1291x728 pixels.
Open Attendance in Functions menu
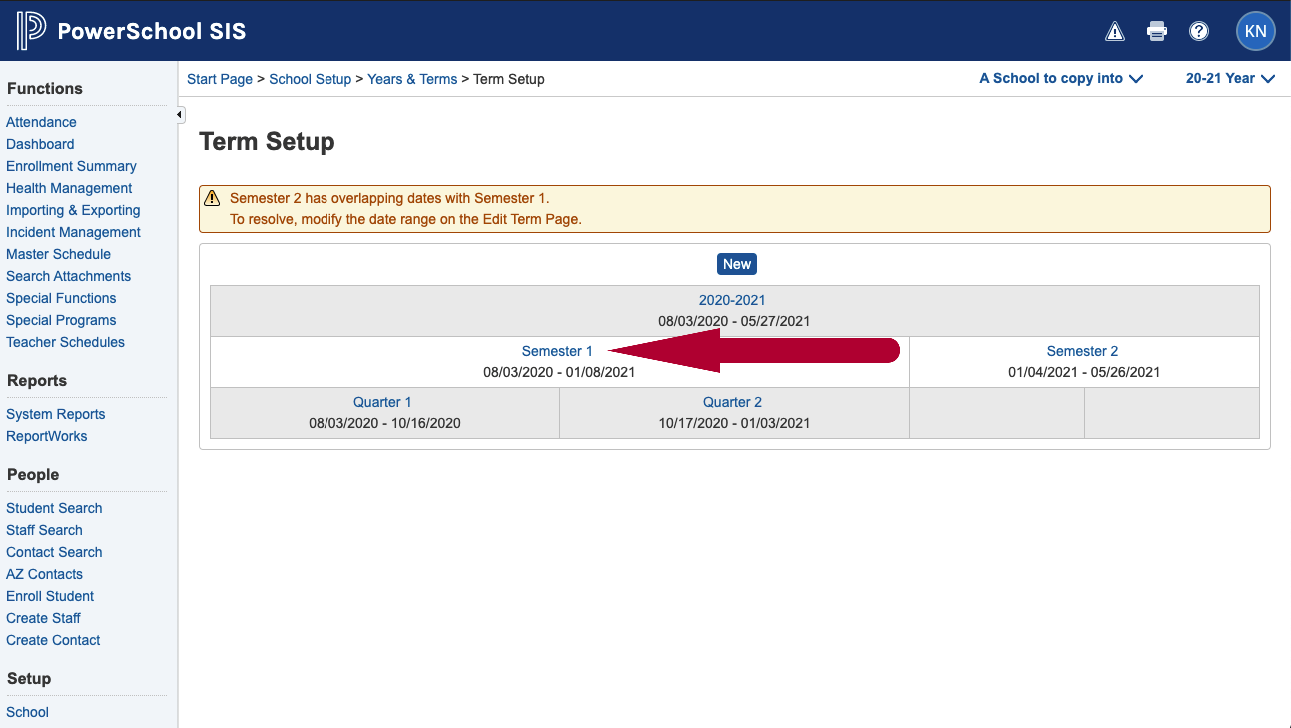41,122
